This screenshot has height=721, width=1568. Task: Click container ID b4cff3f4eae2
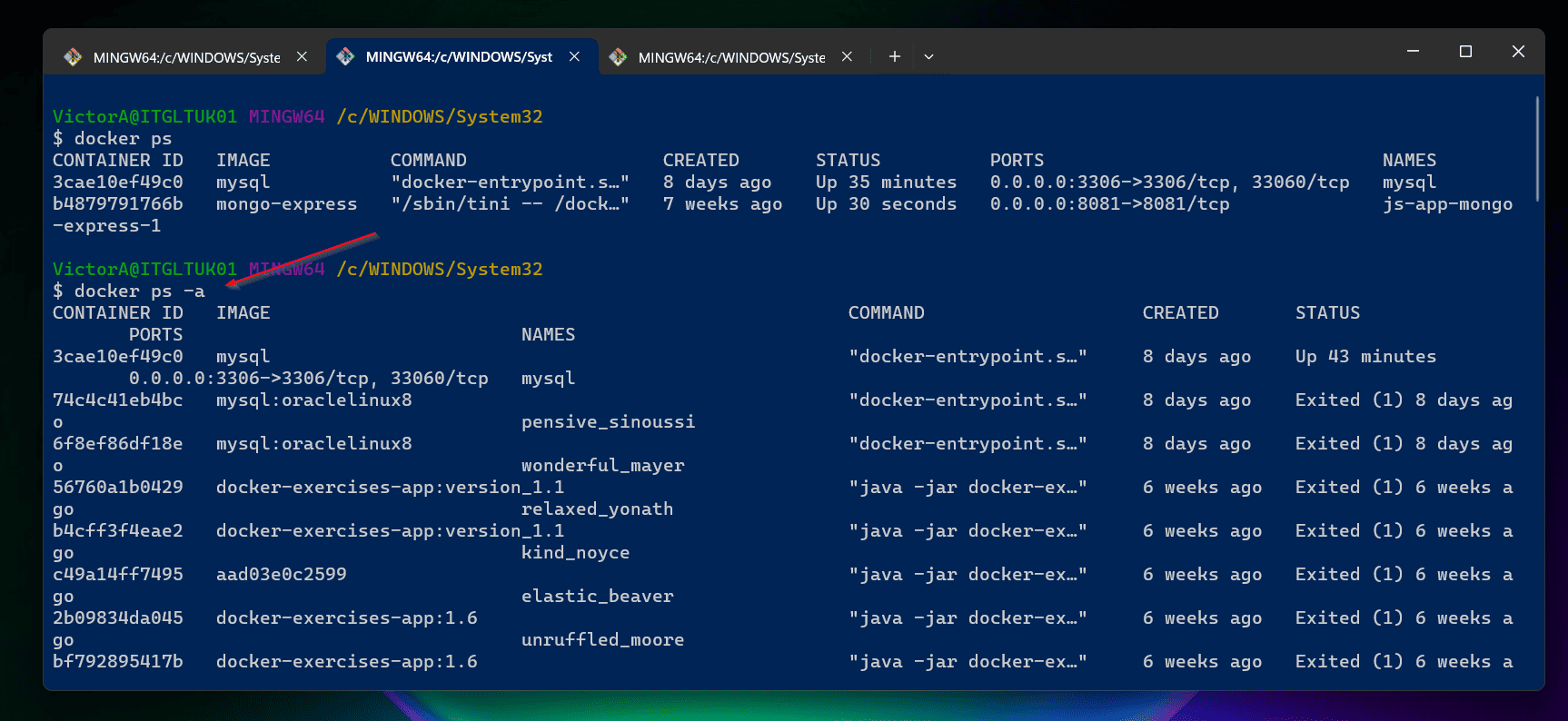tap(118, 531)
